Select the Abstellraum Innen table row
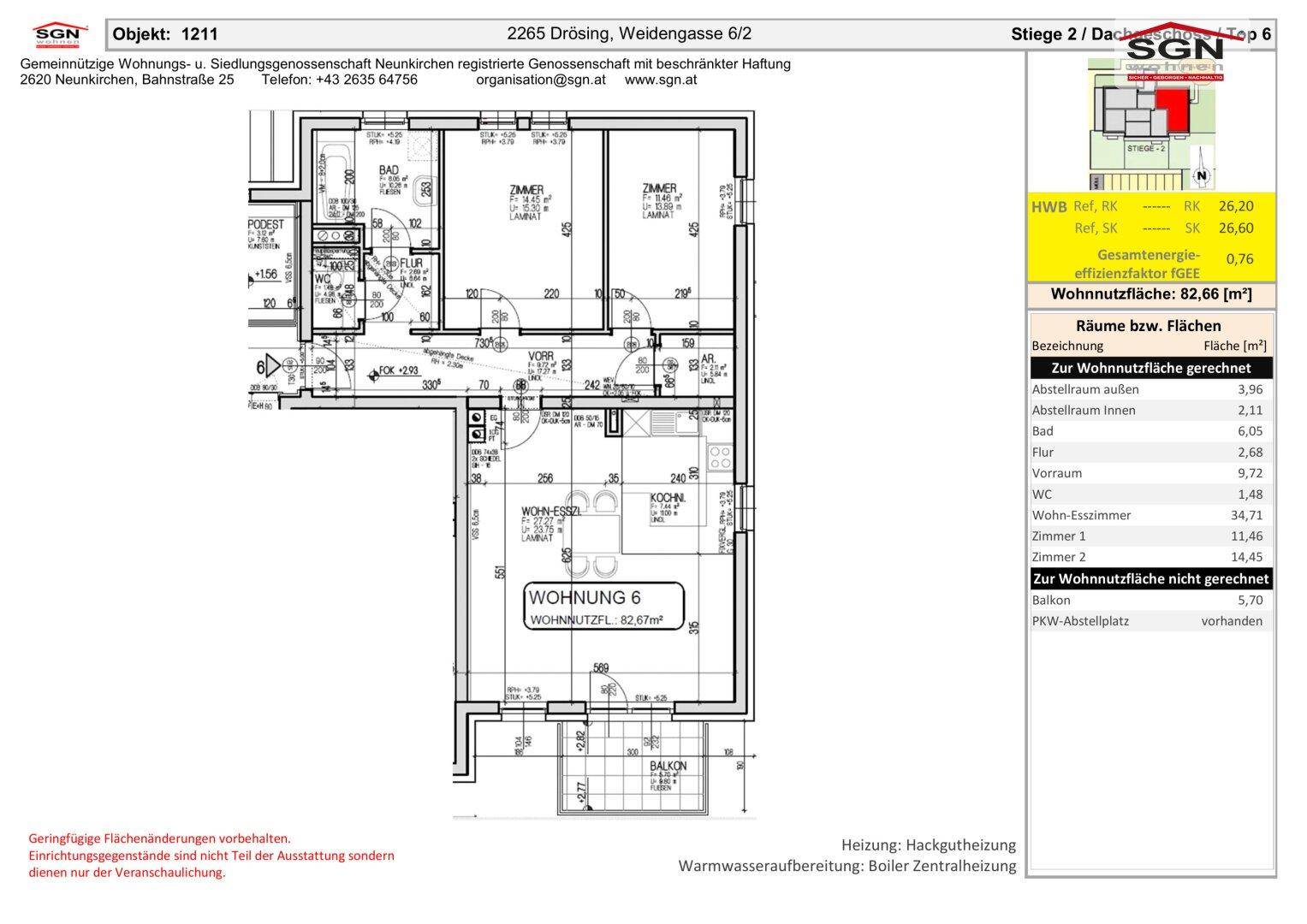1307x924 pixels. [1151, 410]
